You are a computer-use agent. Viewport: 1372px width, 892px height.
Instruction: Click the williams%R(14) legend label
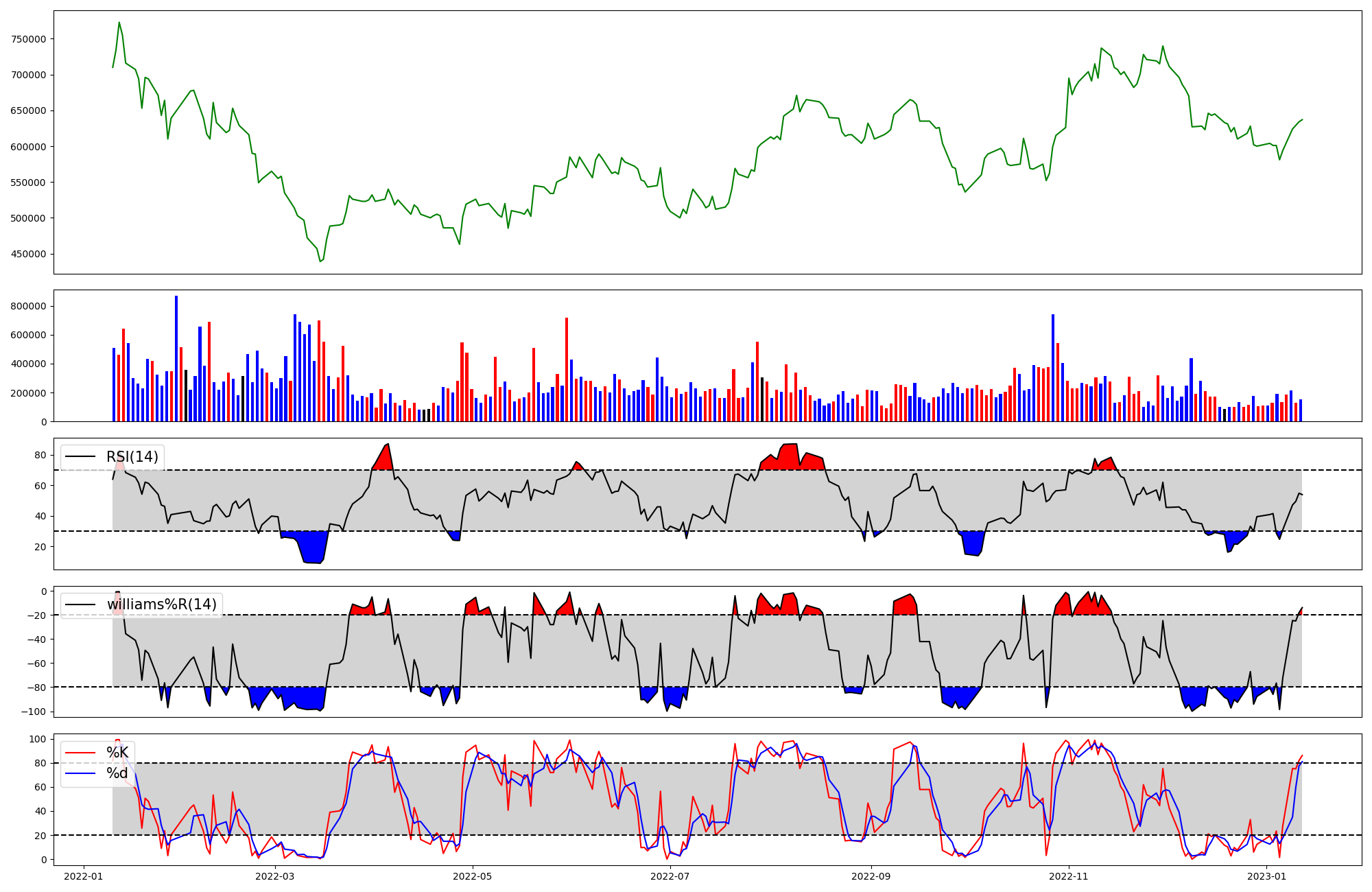click(161, 605)
